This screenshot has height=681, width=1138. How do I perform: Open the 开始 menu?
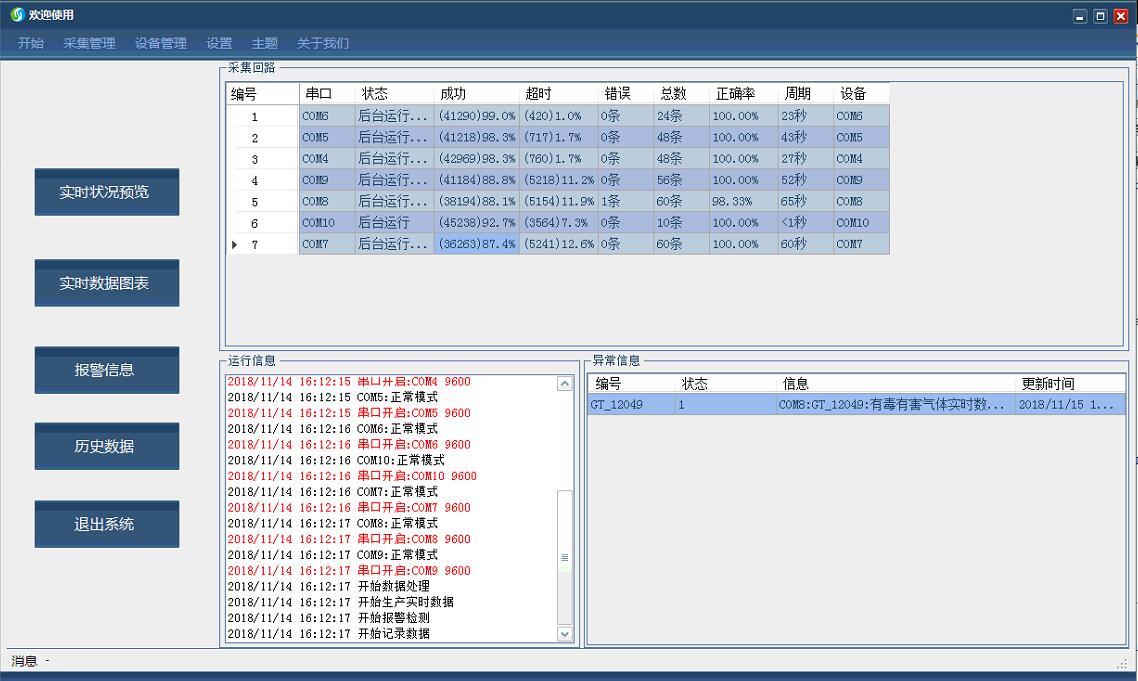point(30,43)
